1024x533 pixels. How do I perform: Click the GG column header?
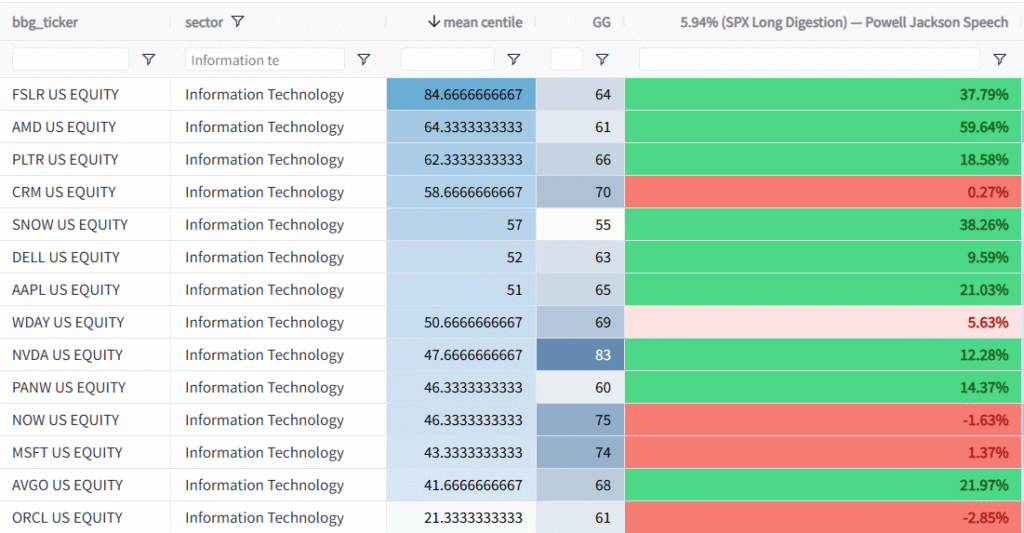(x=601, y=22)
